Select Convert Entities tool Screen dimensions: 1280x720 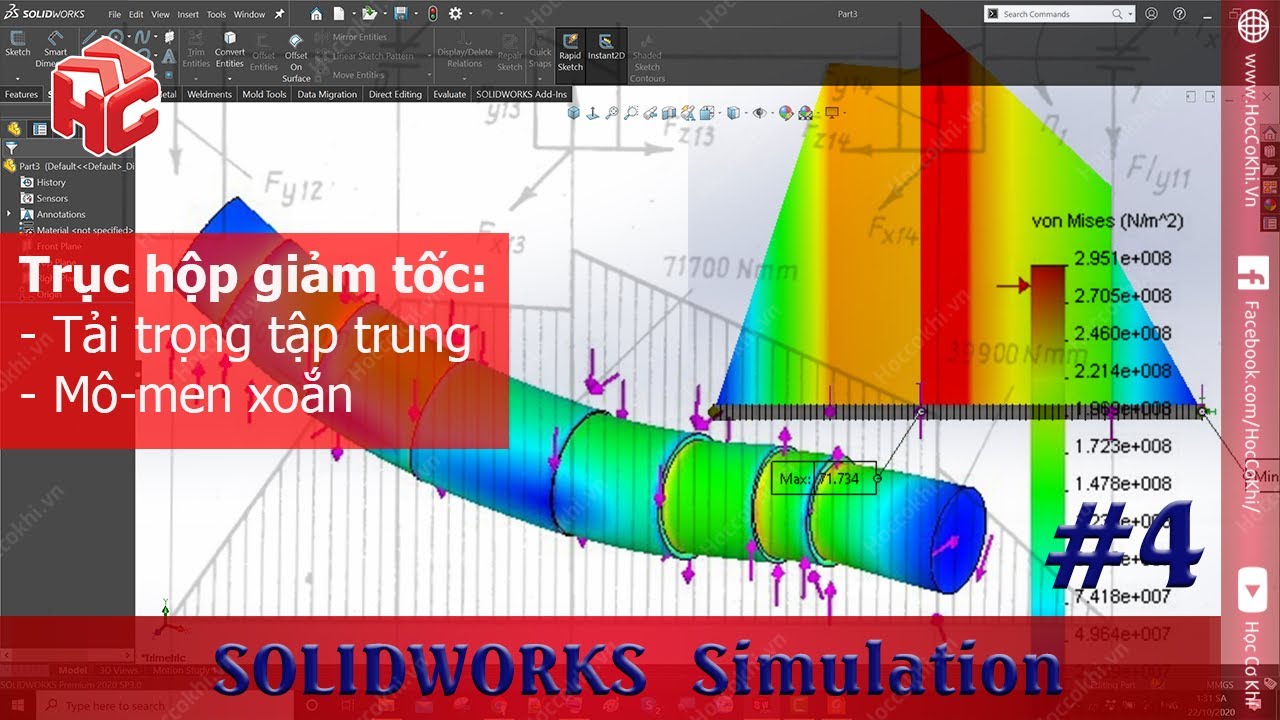229,50
